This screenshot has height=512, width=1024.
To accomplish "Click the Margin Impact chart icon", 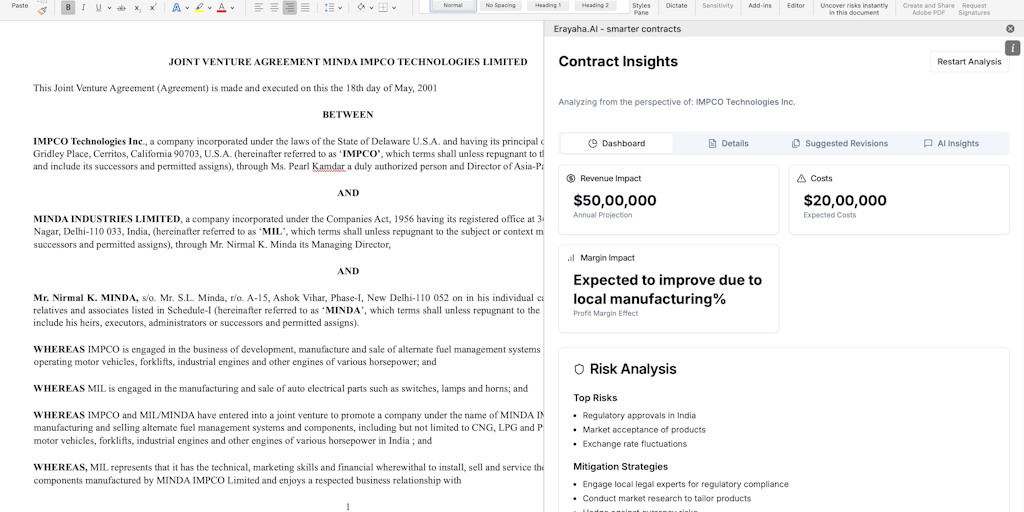I will [571, 258].
